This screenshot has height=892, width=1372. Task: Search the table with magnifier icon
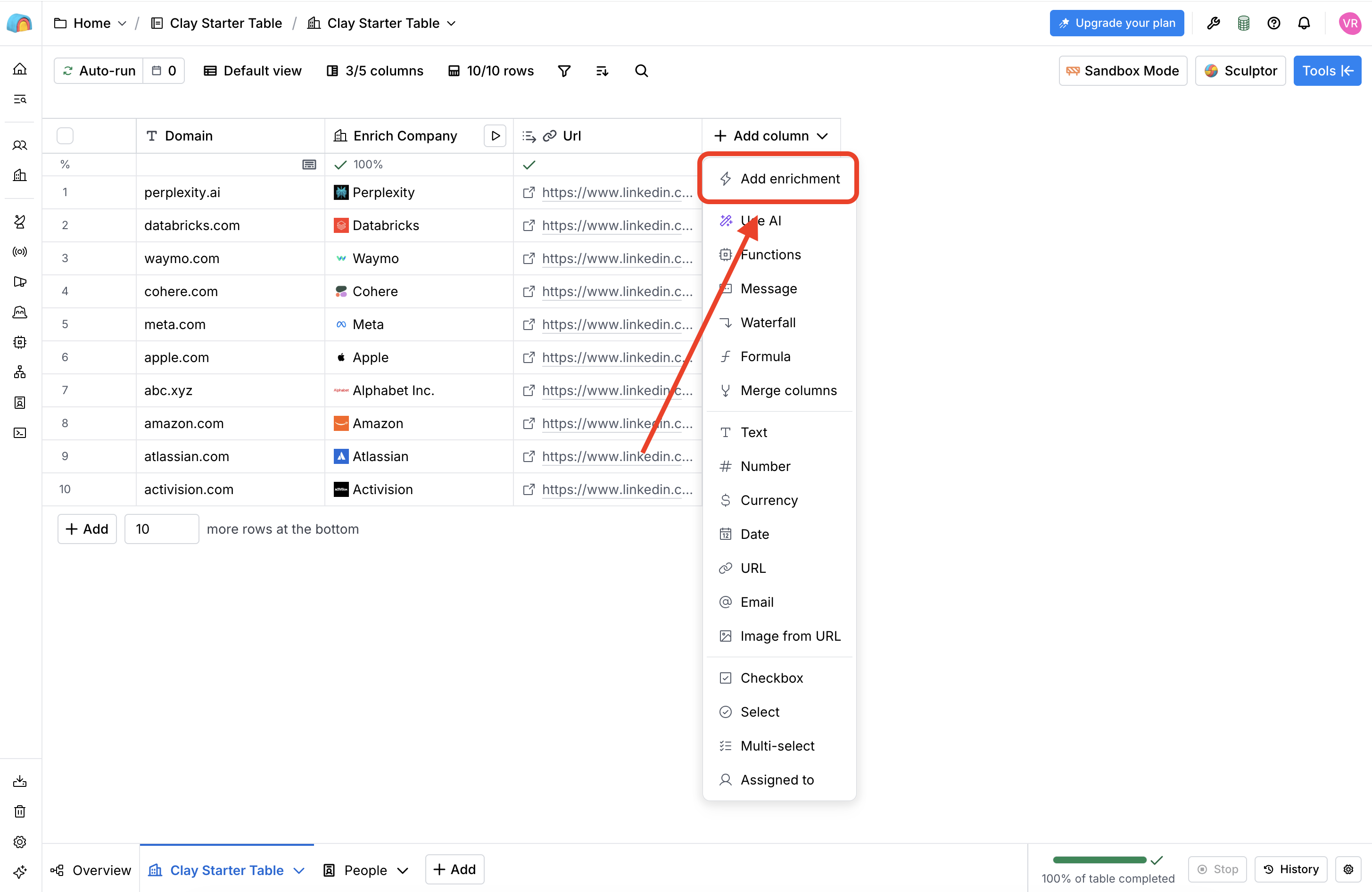pyautogui.click(x=641, y=71)
